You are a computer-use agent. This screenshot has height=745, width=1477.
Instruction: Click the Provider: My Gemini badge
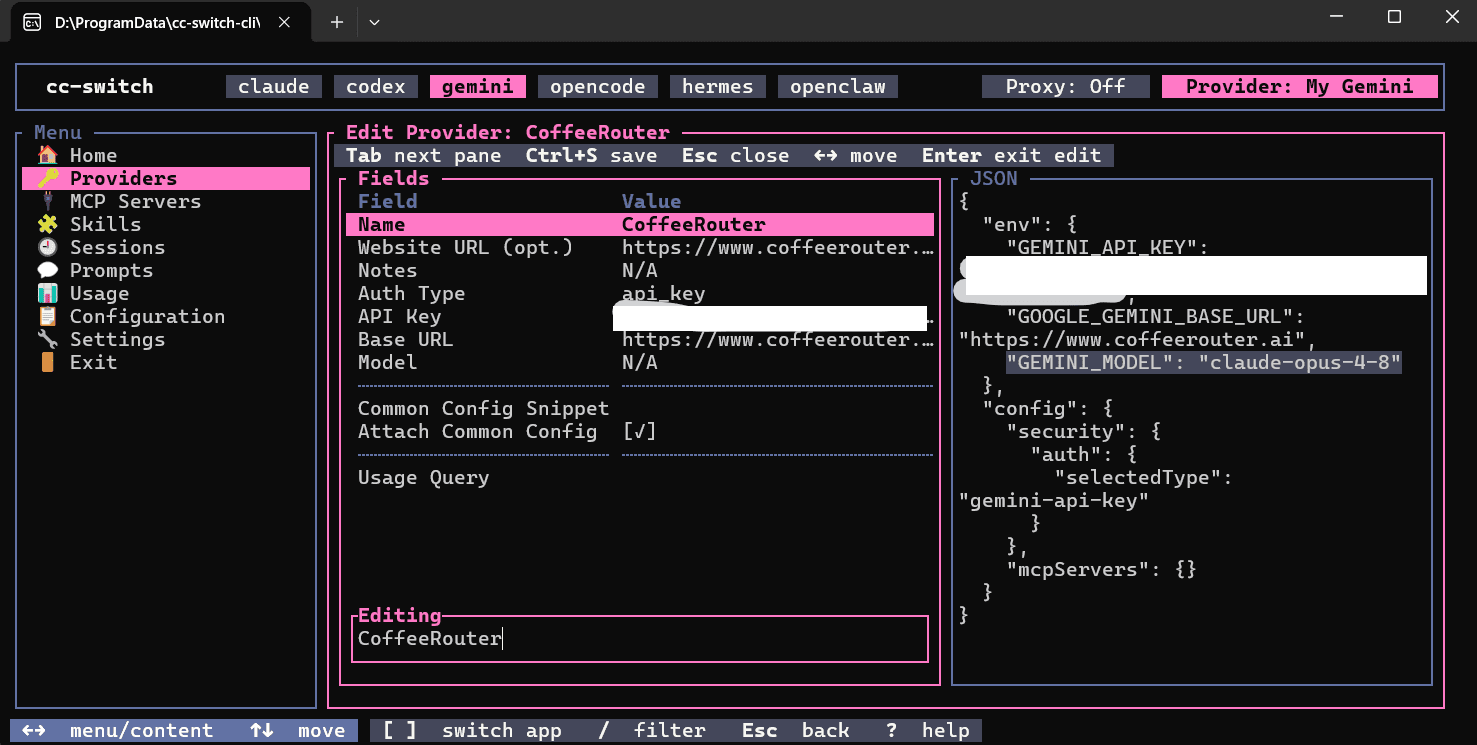pos(1300,87)
